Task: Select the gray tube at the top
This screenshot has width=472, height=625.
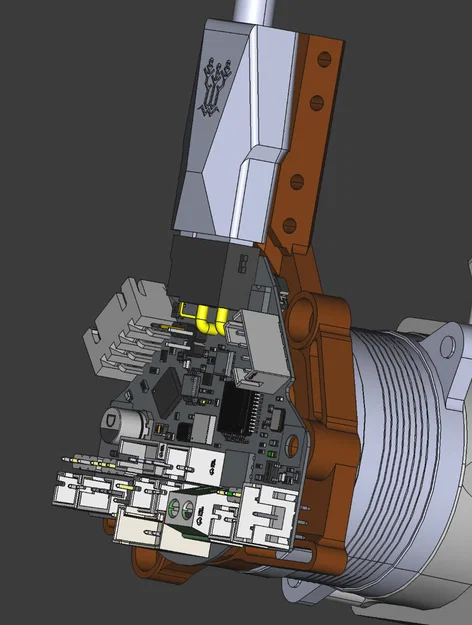Action: point(253,11)
